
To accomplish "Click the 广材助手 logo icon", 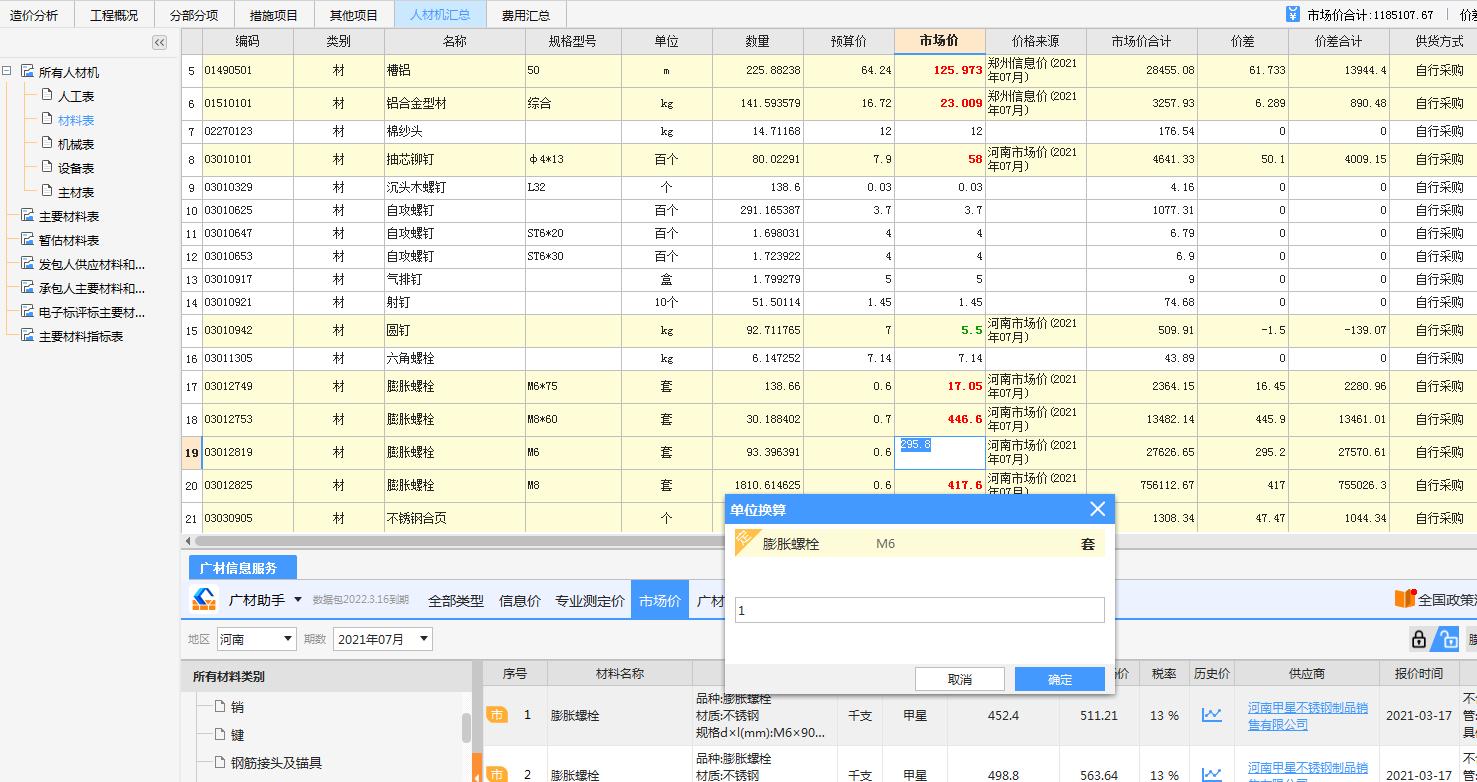I will tap(205, 599).
